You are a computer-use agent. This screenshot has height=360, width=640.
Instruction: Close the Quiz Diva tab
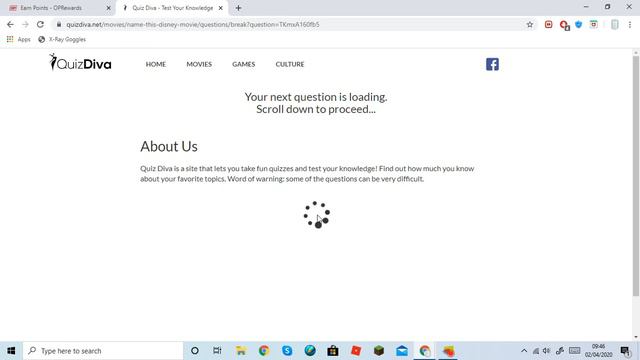point(220,8)
